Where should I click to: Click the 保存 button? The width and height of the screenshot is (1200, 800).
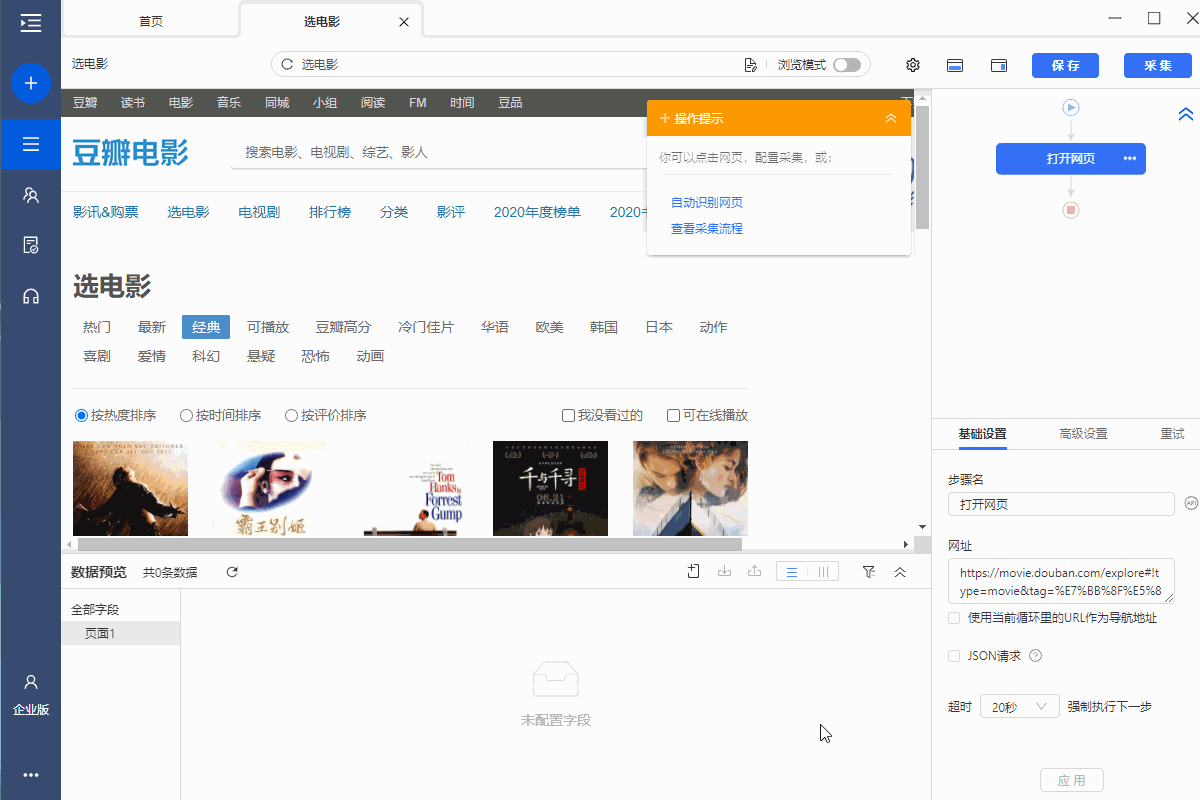(1066, 65)
